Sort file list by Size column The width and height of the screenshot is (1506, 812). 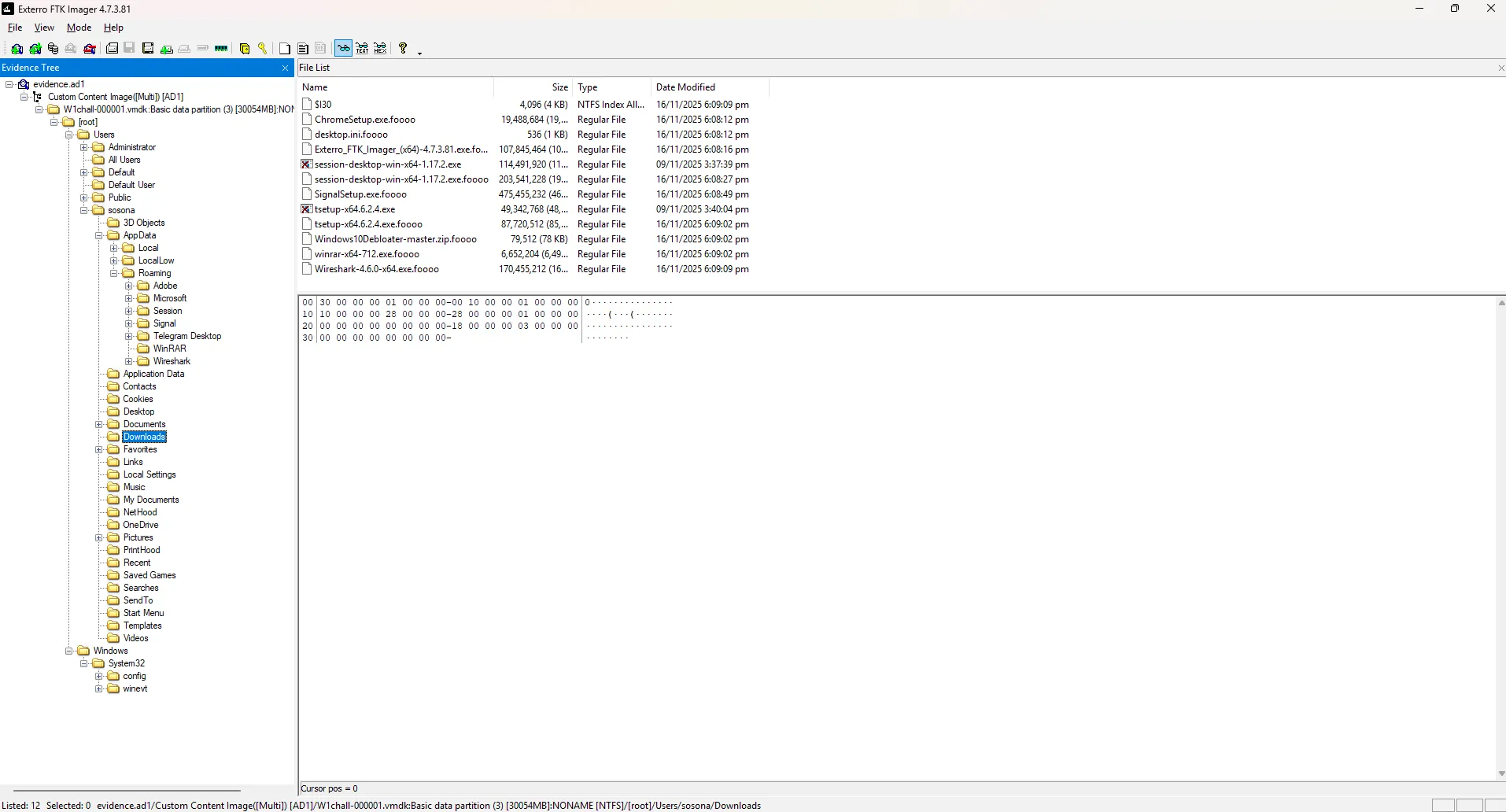533,87
